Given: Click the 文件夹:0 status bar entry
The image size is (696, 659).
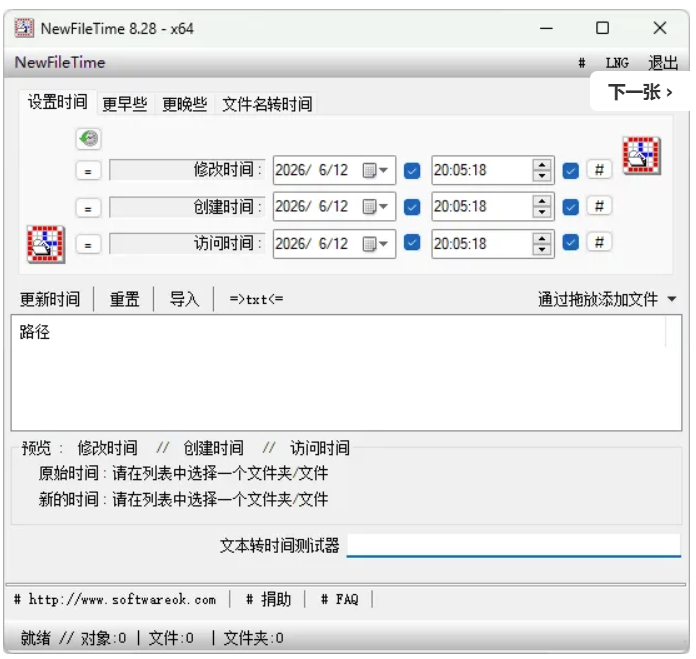Looking at the screenshot, I should click(253, 638).
